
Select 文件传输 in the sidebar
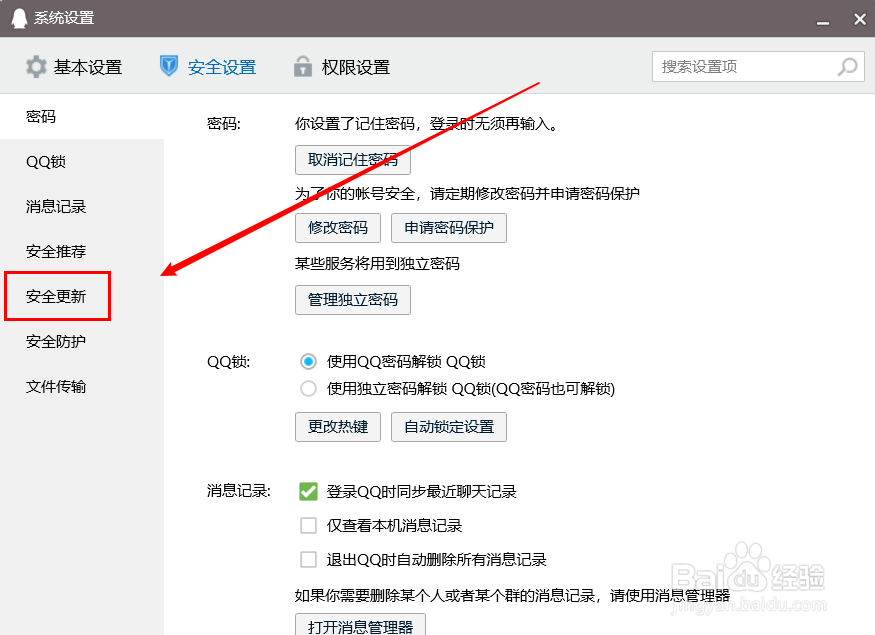point(82,387)
